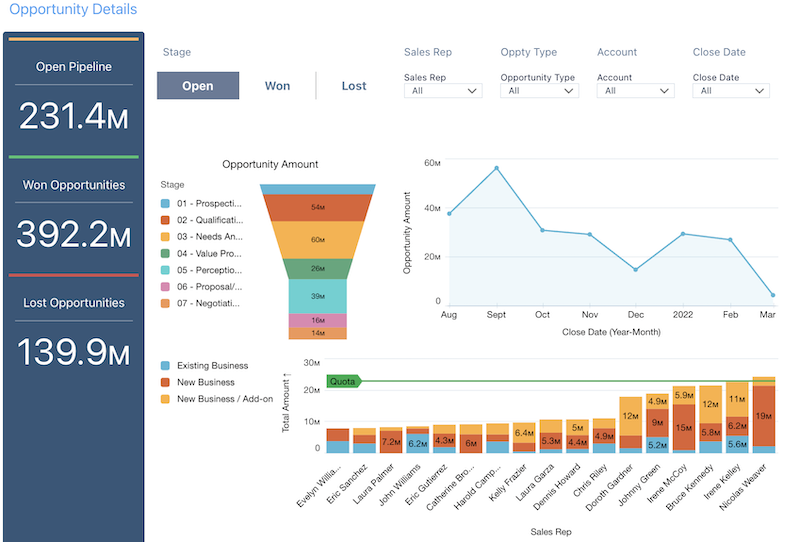Click the Opportunity Details page title
The width and height of the screenshot is (800, 542).
coord(73,9)
